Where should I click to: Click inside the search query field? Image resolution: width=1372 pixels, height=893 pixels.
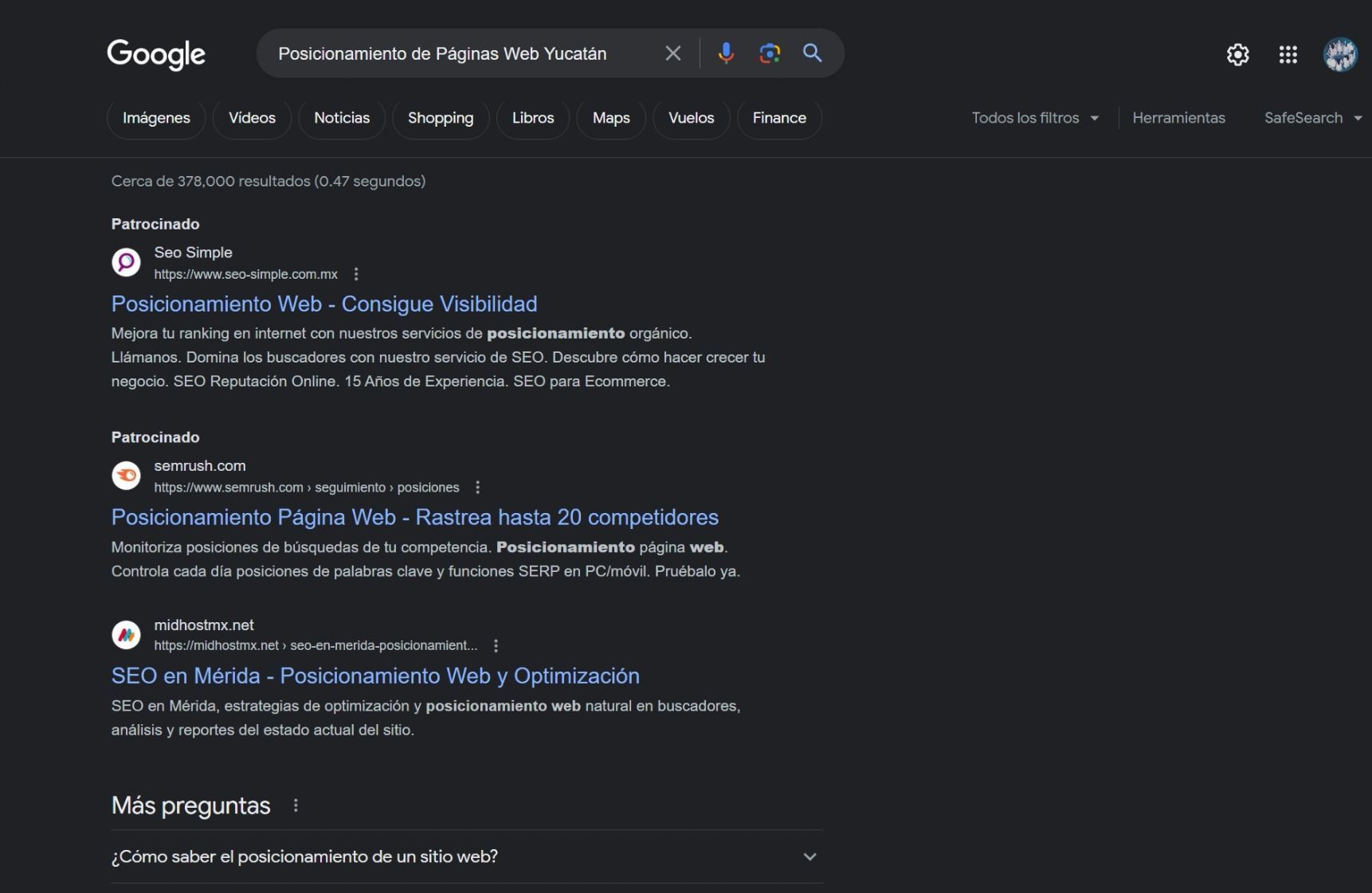pos(442,53)
